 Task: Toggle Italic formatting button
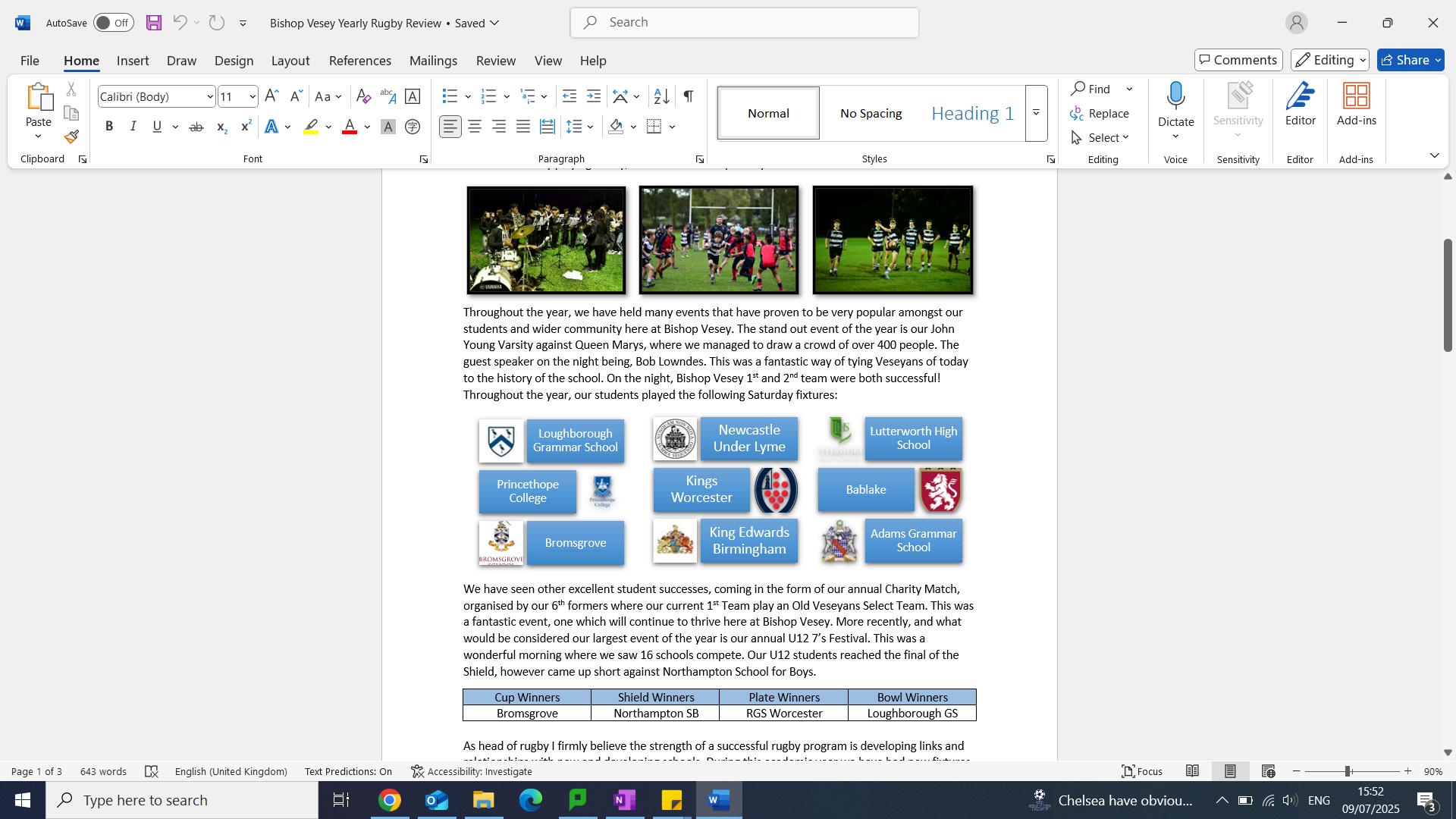point(133,127)
